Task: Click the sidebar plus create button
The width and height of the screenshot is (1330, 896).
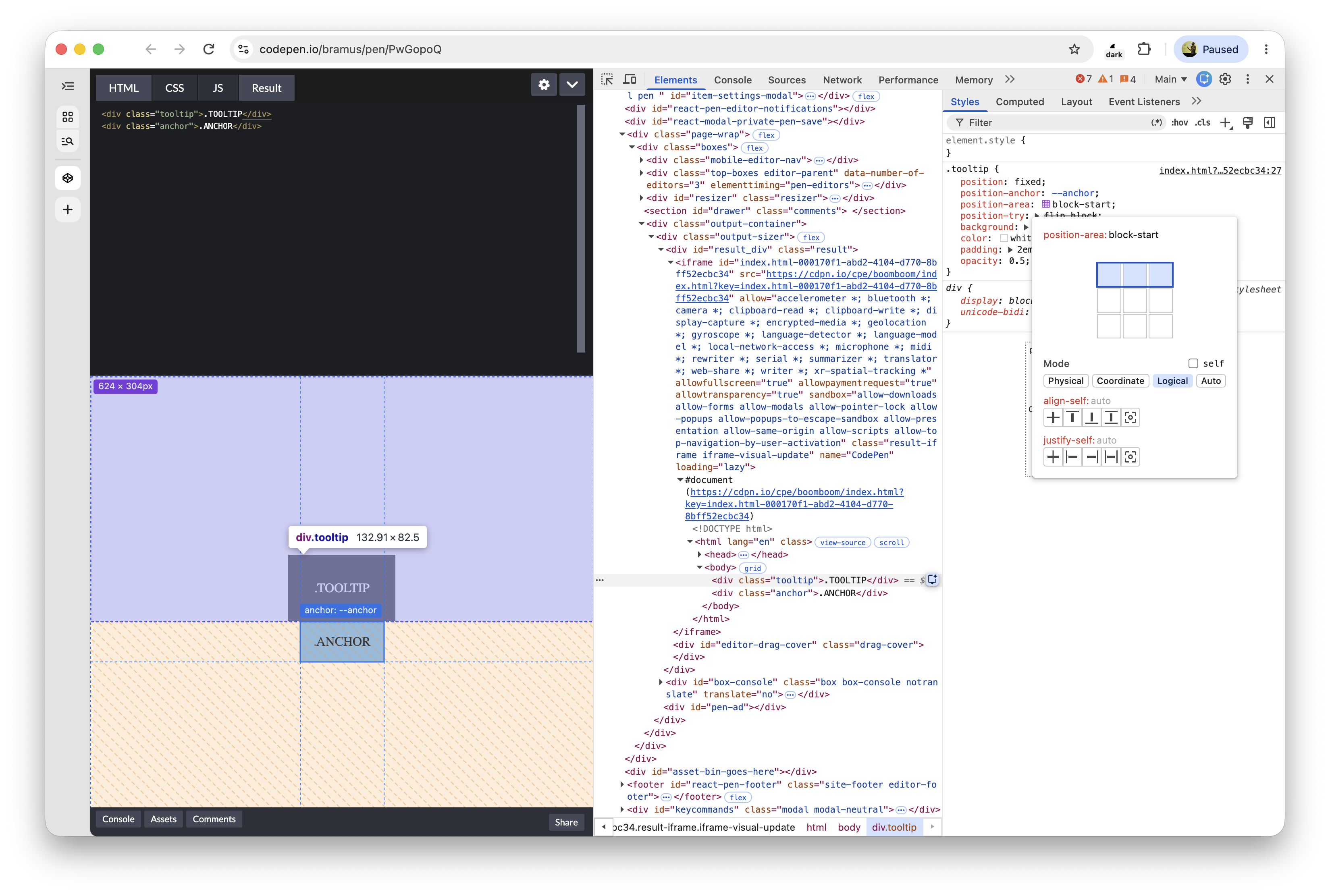Action: coord(67,210)
